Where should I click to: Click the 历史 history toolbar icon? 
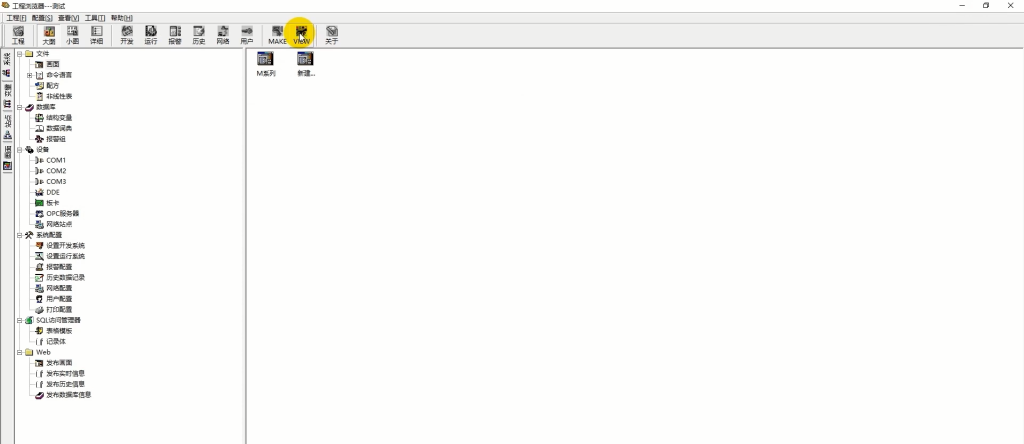coord(199,35)
